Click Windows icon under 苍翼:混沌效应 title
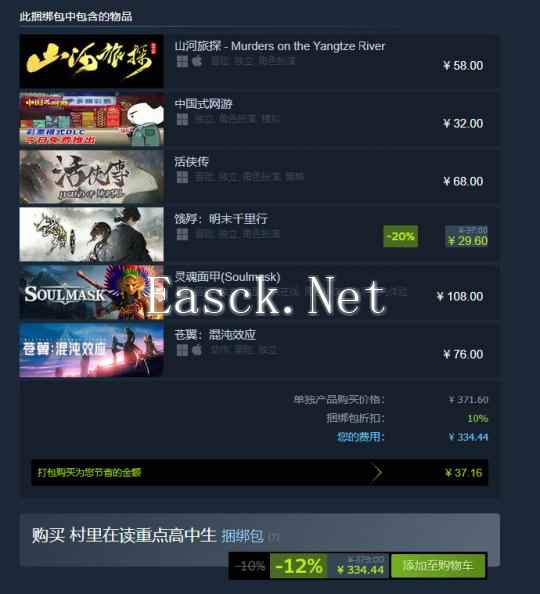Image resolution: width=540 pixels, height=594 pixels. (x=182, y=350)
